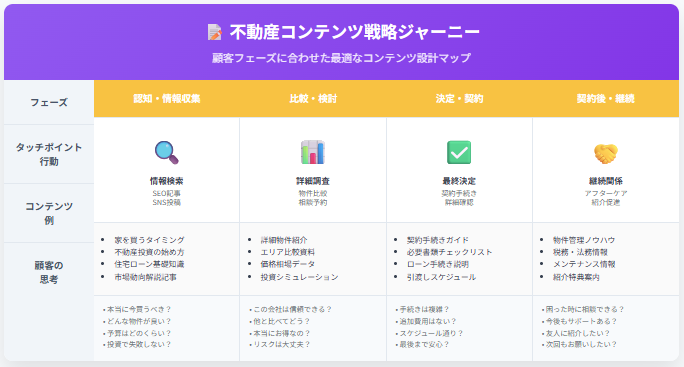684x367 pixels.
Task: Click the SEO記事 text
Action: point(167,193)
